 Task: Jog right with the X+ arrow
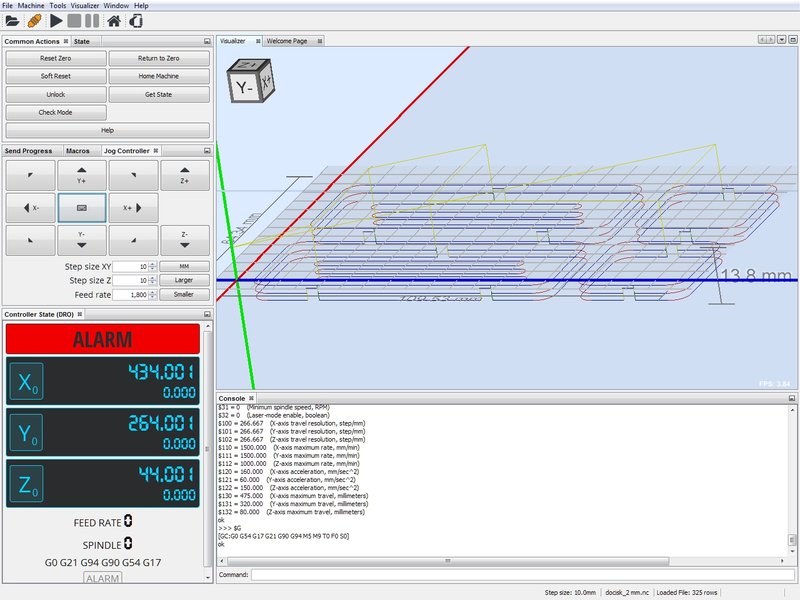(133, 208)
